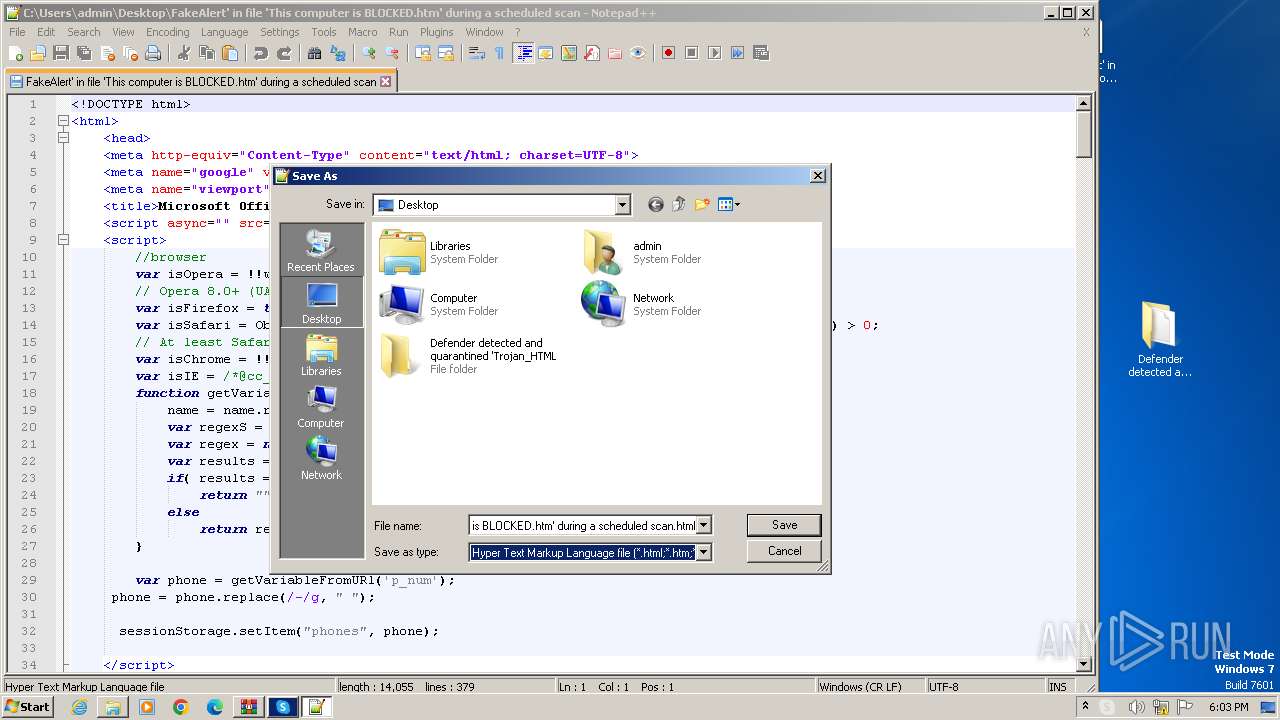This screenshot has width=1280, height=720.
Task: Open the View Menu dropdown in Save As
Action: 729,204
